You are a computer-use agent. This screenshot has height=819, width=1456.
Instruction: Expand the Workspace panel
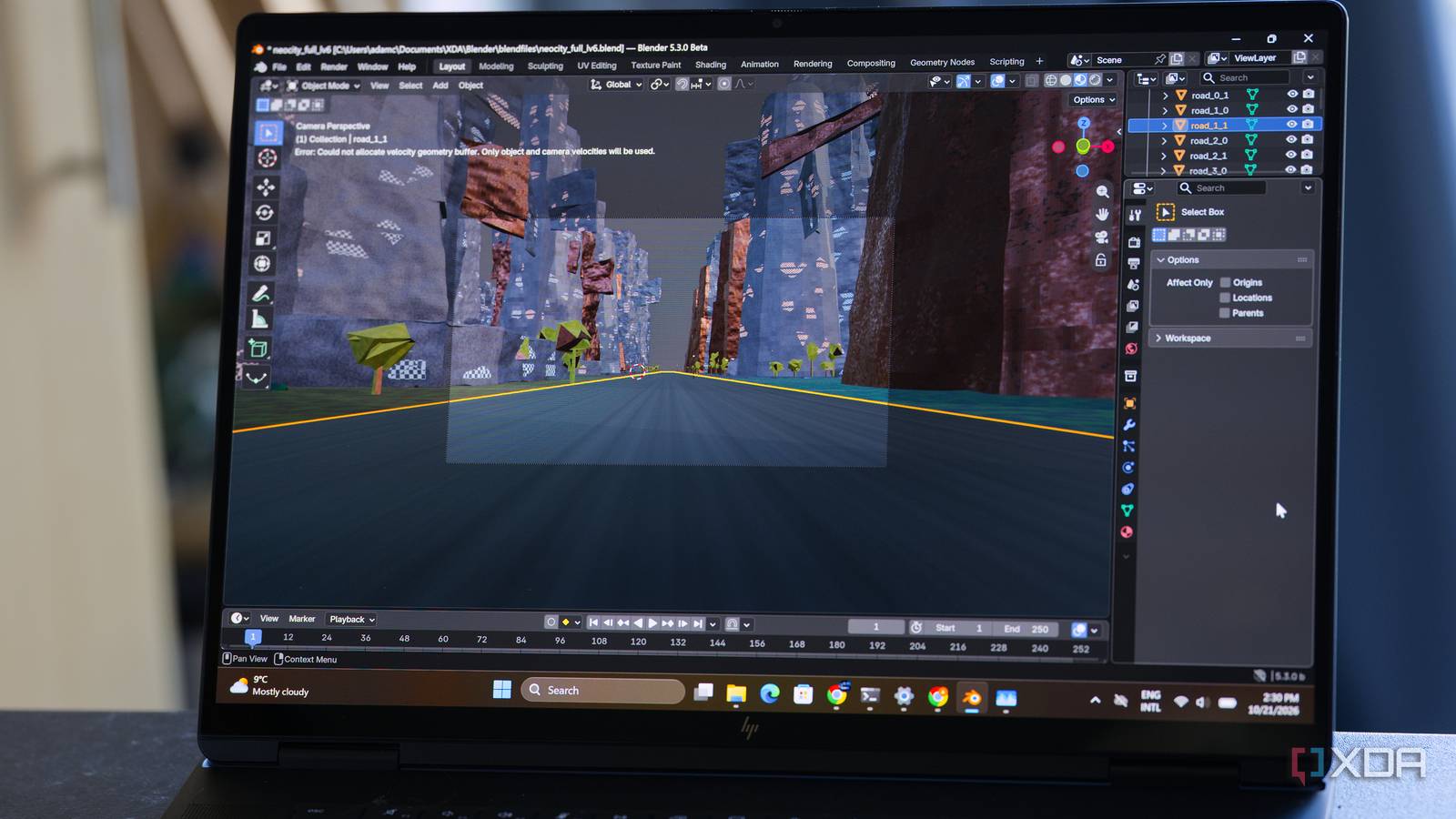[x=1230, y=339]
